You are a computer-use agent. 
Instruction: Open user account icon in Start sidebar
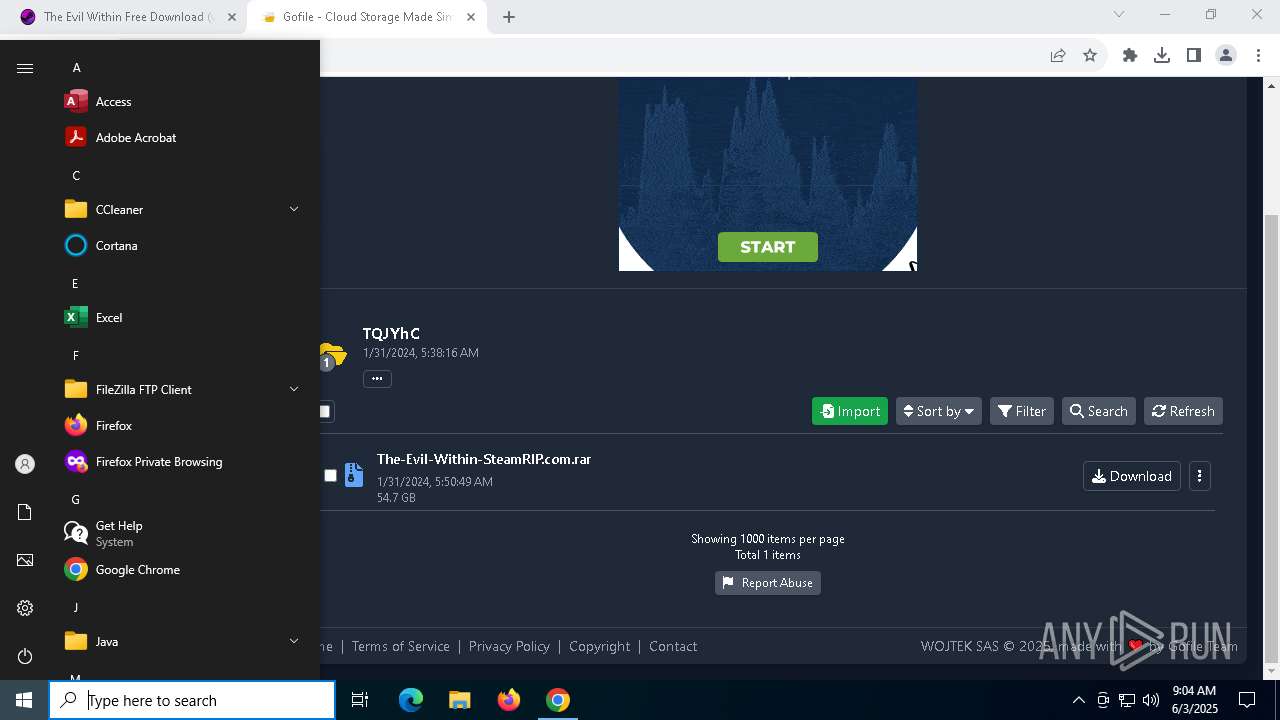click(x=25, y=464)
